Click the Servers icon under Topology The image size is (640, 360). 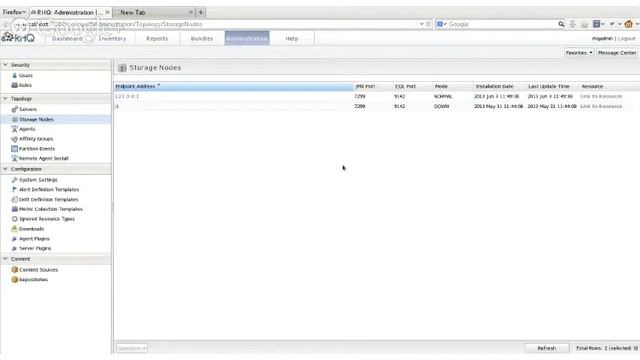coord(14,109)
